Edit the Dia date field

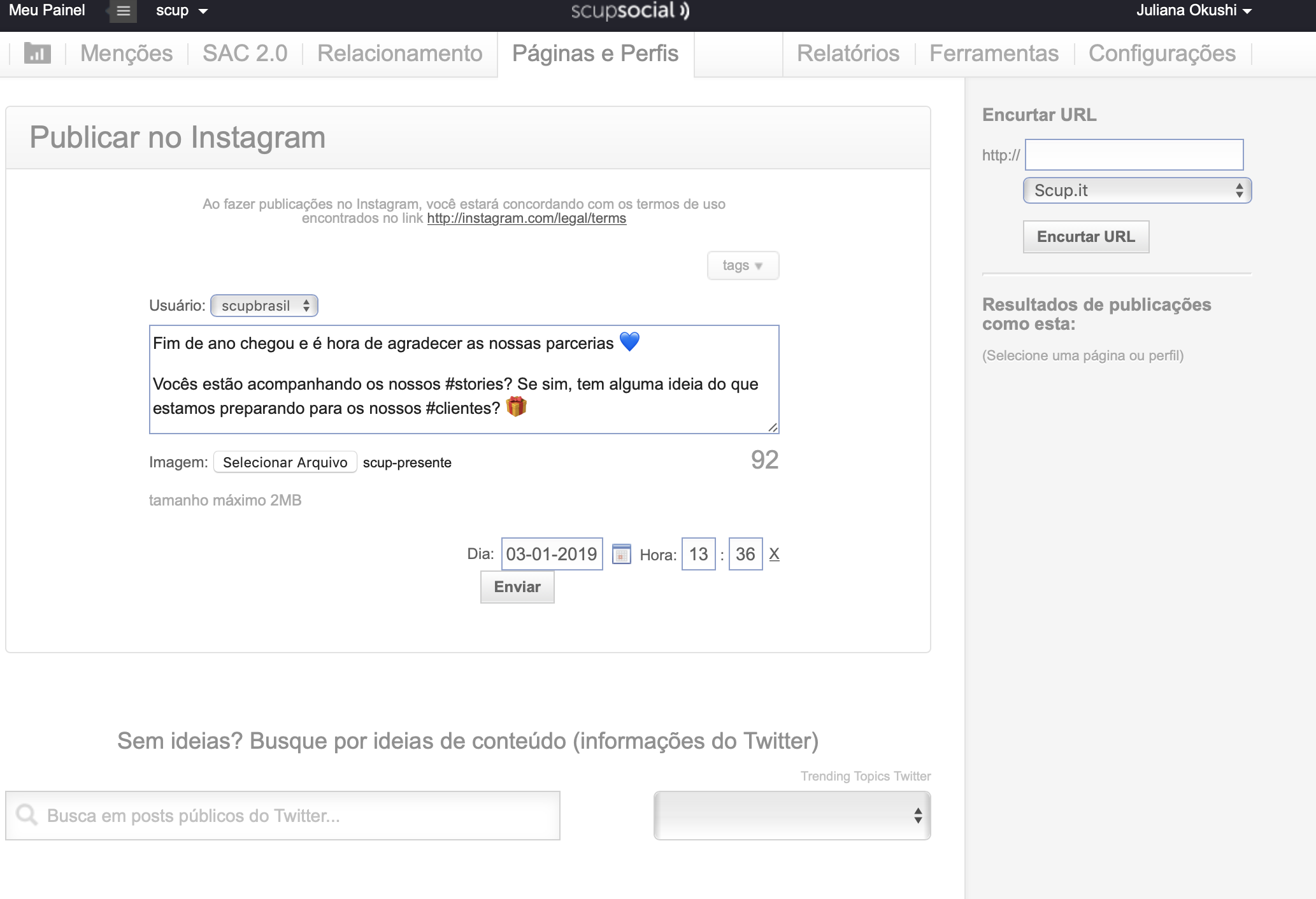coord(552,554)
